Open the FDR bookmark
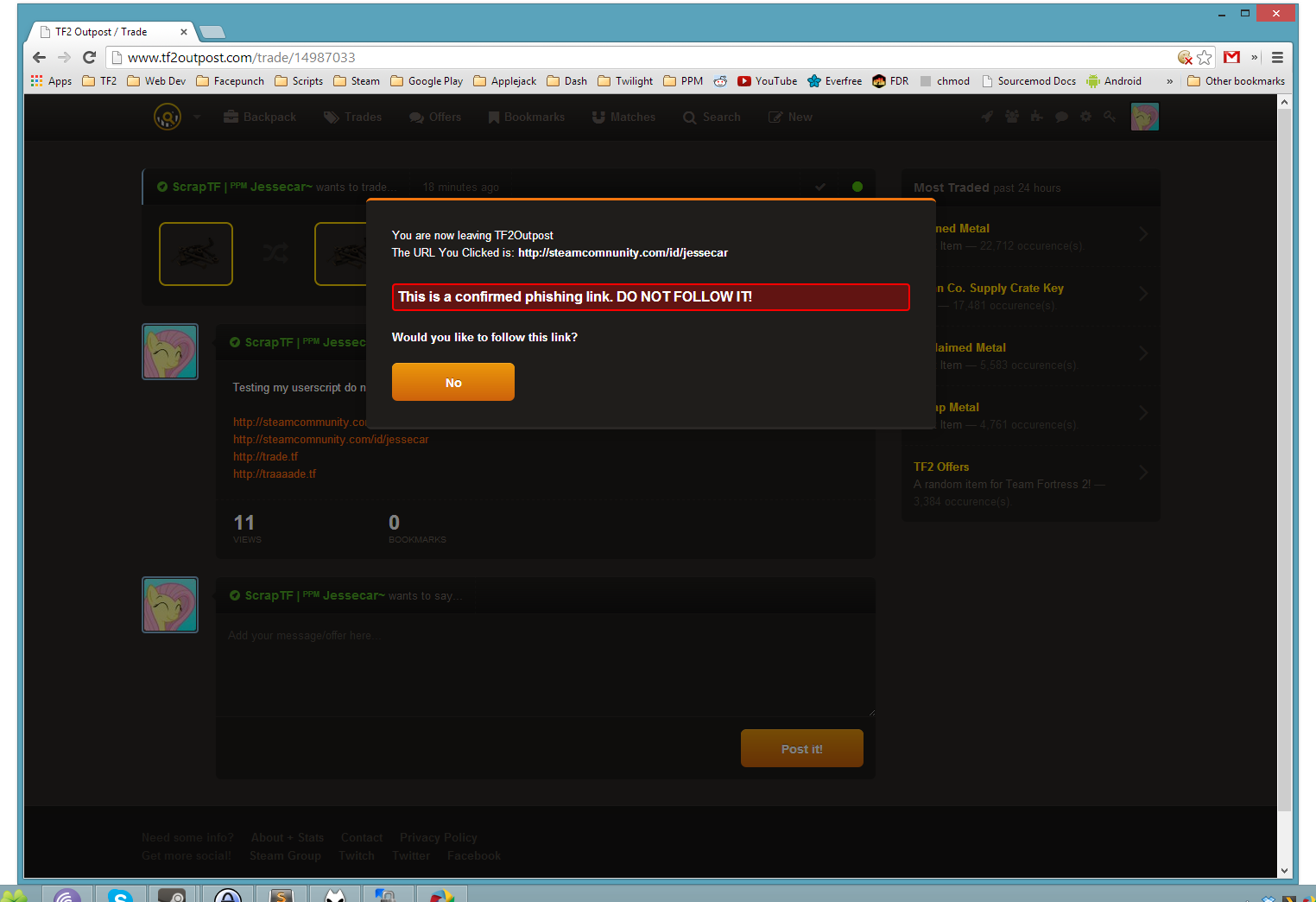The height and width of the screenshot is (902, 1316). coord(890,81)
